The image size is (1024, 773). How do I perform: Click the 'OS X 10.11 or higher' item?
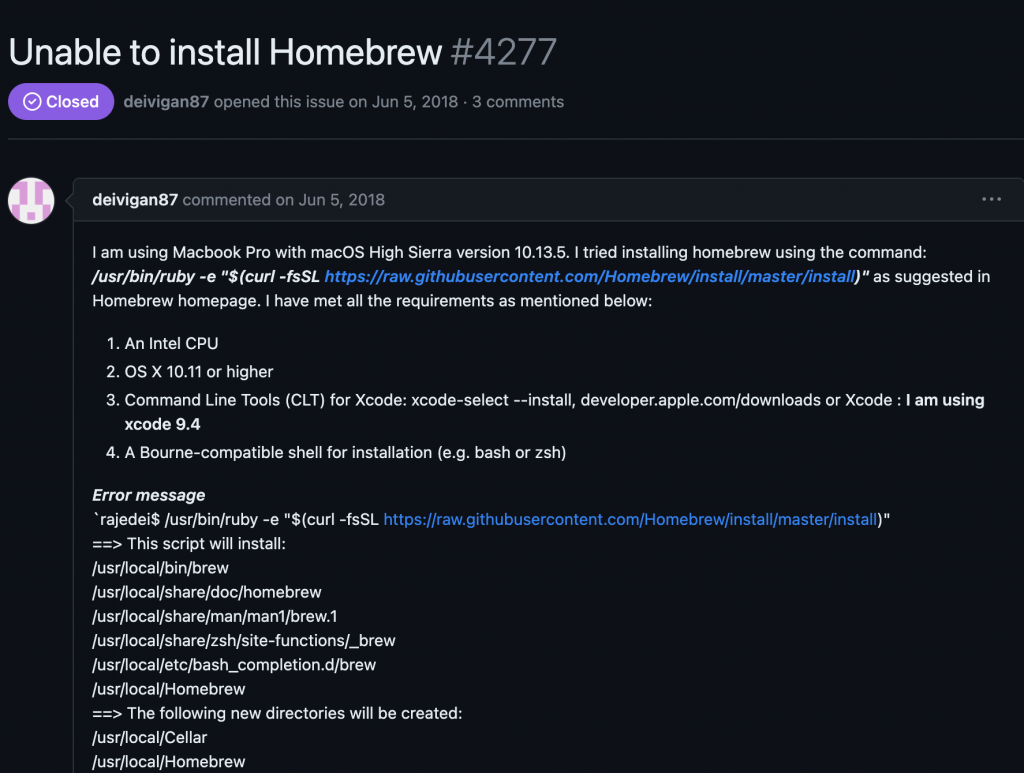(199, 371)
